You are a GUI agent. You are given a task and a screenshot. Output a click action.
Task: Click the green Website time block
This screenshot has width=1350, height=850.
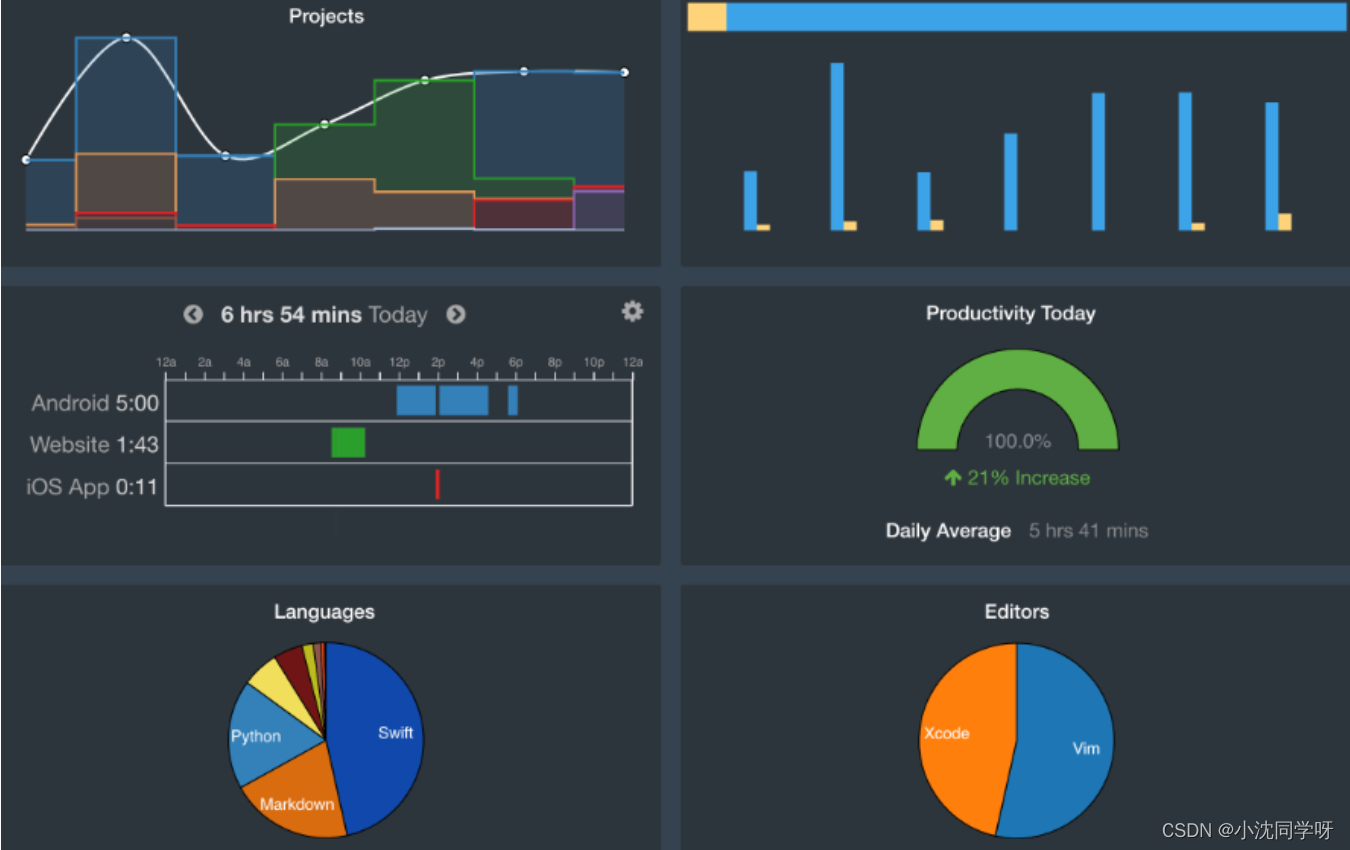[x=348, y=442]
